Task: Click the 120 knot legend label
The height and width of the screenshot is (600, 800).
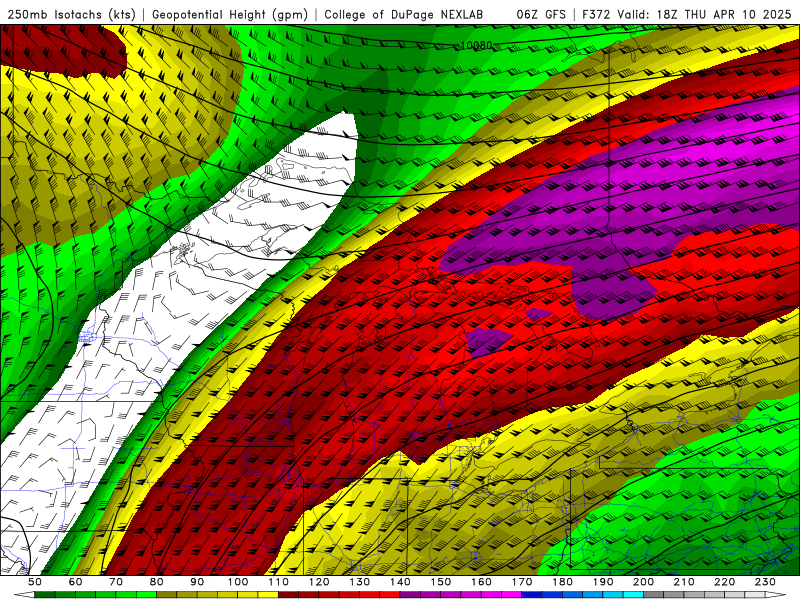Action: pyautogui.click(x=319, y=582)
